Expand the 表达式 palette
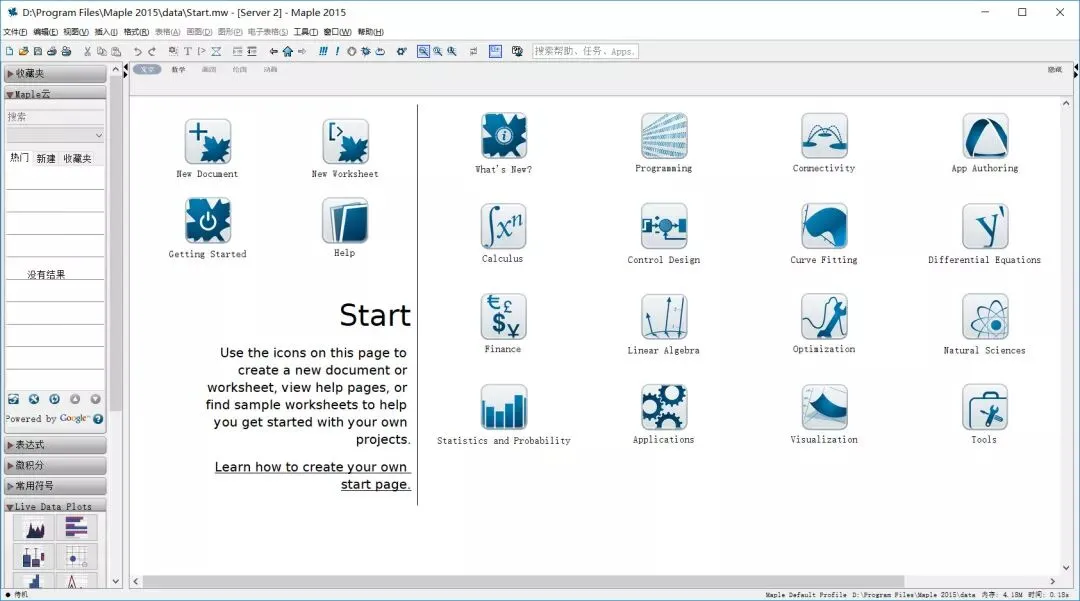 click(55, 445)
